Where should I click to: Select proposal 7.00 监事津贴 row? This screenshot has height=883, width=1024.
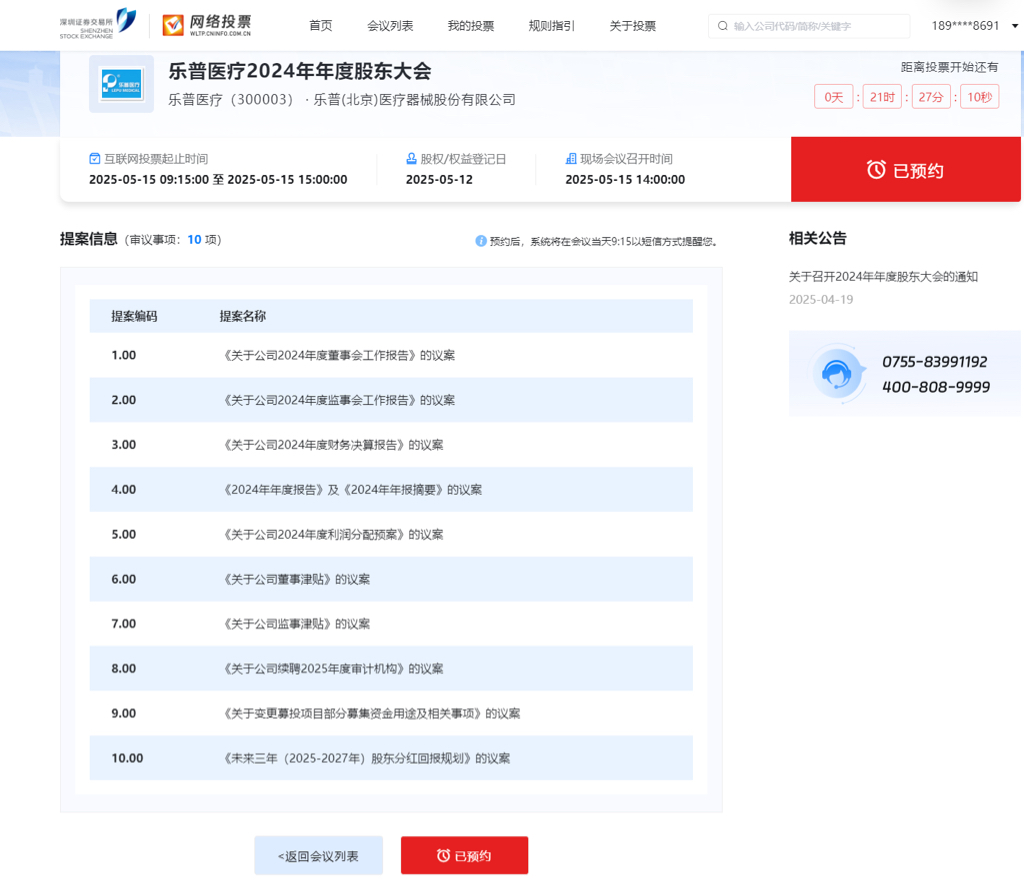click(x=391, y=624)
